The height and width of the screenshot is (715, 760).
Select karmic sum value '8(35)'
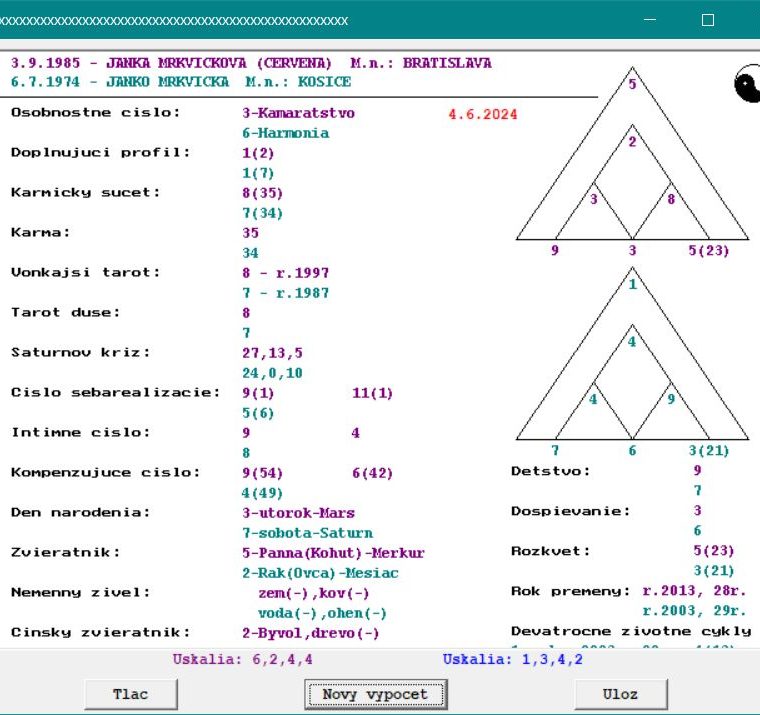[x=263, y=193]
